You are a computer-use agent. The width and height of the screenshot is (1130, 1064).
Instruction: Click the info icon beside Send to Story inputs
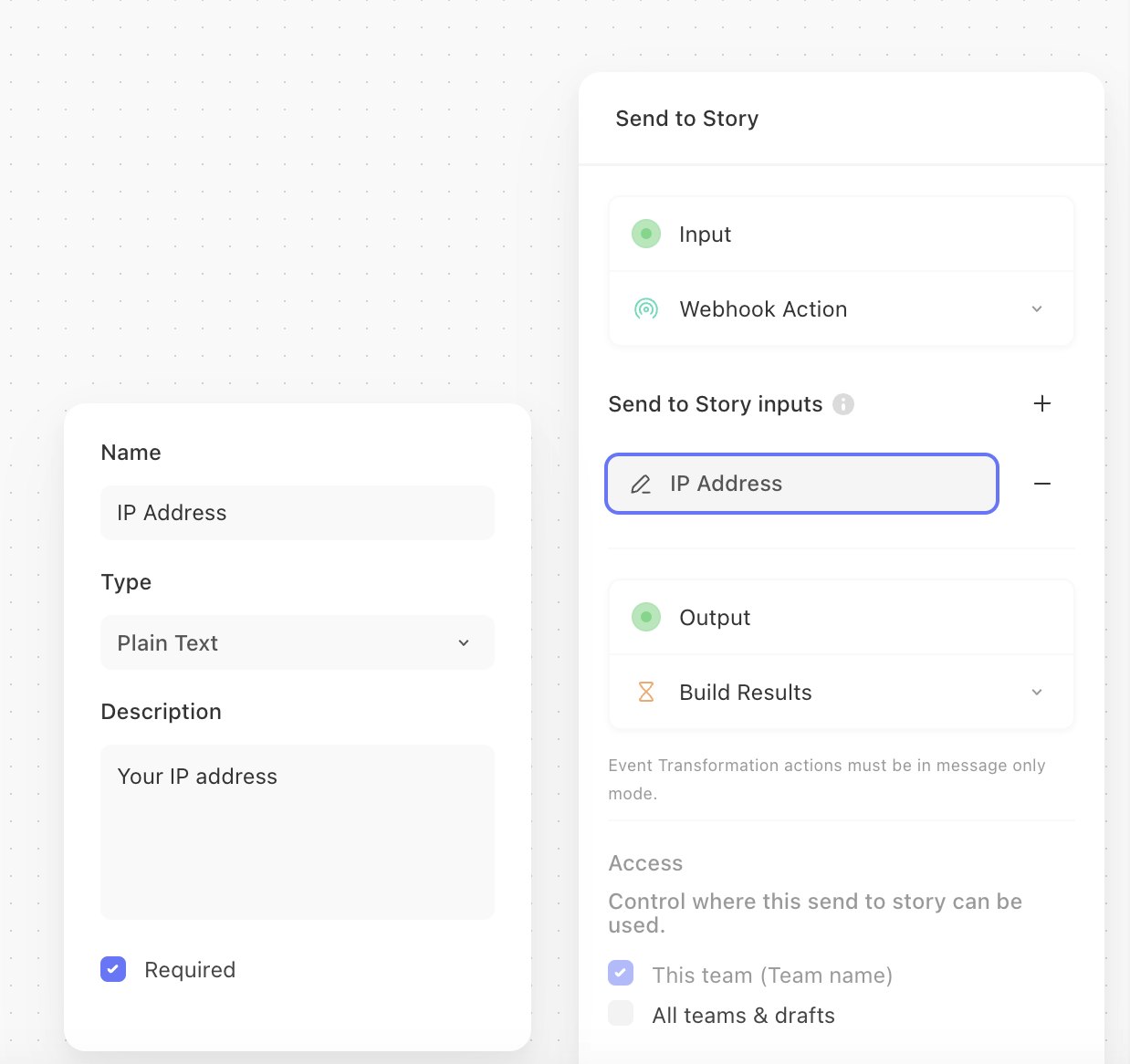[843, 404]
